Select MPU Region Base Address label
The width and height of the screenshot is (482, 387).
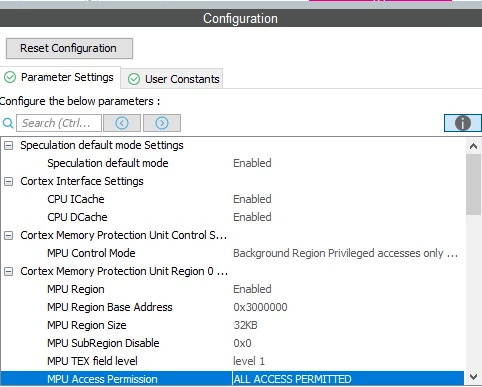pyautogui.click(x=110, y=307)
